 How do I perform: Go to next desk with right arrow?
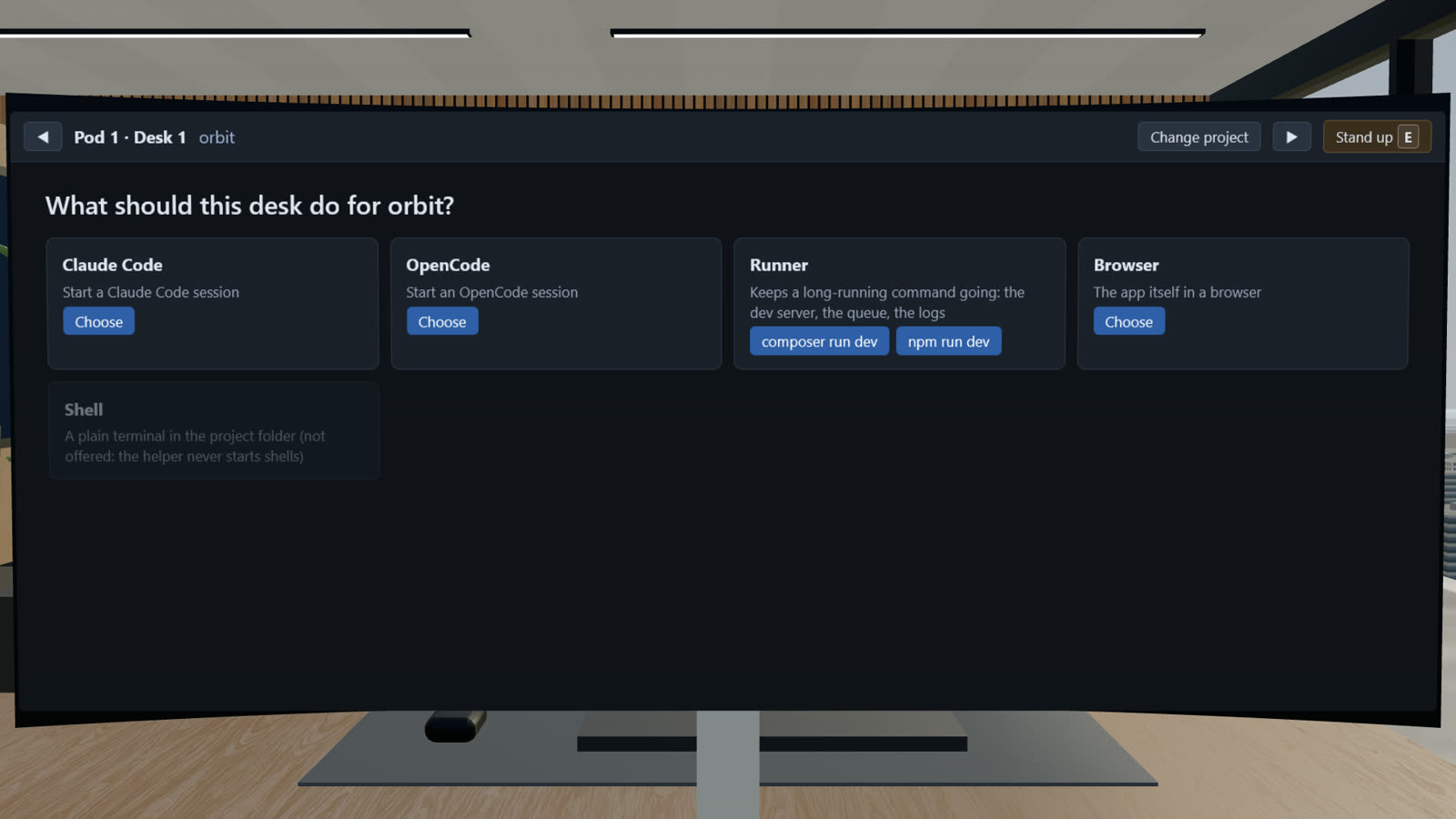coord(1291,136)
